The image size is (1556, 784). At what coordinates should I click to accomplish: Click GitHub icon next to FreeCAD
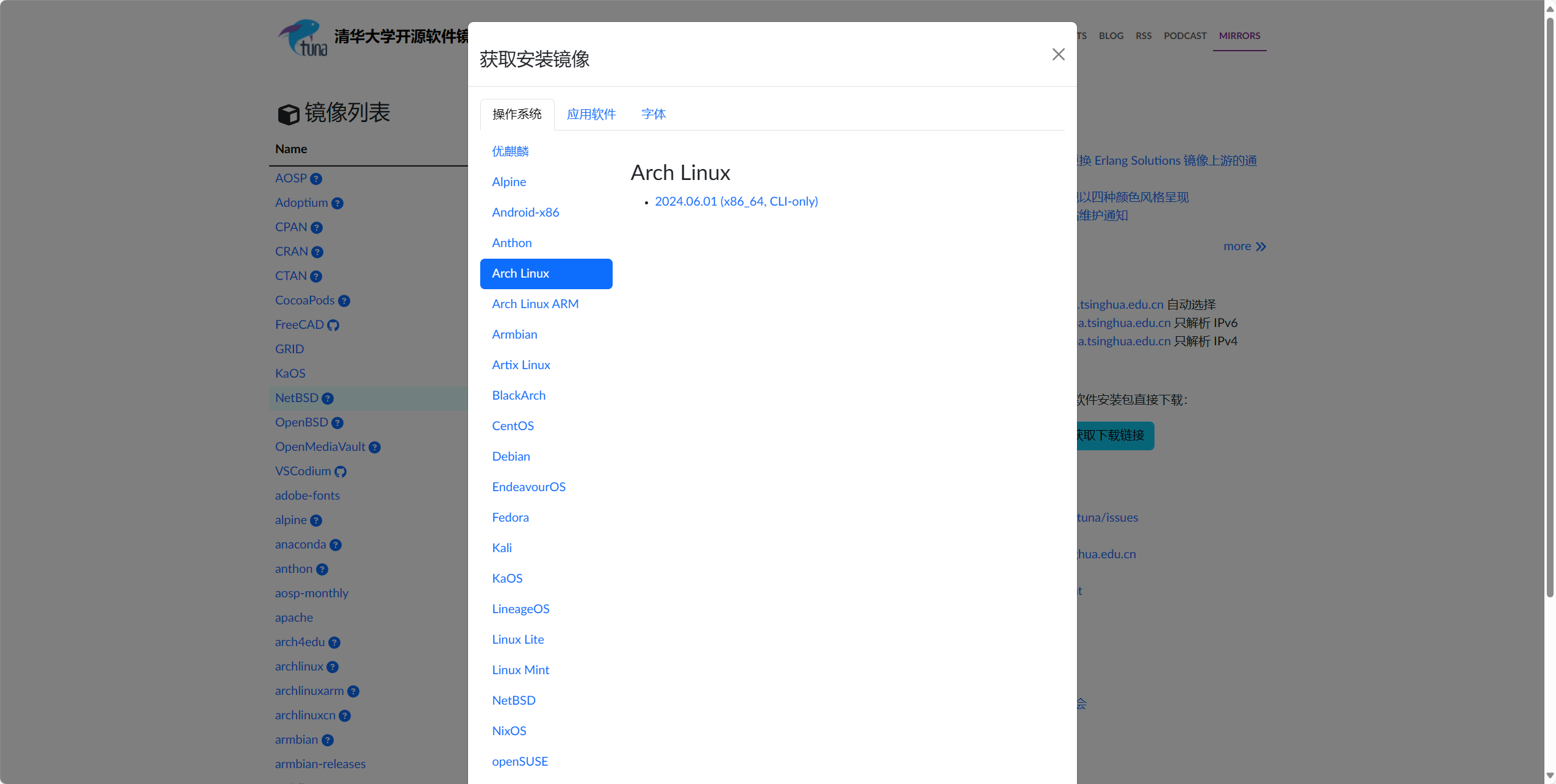(333, 325)
